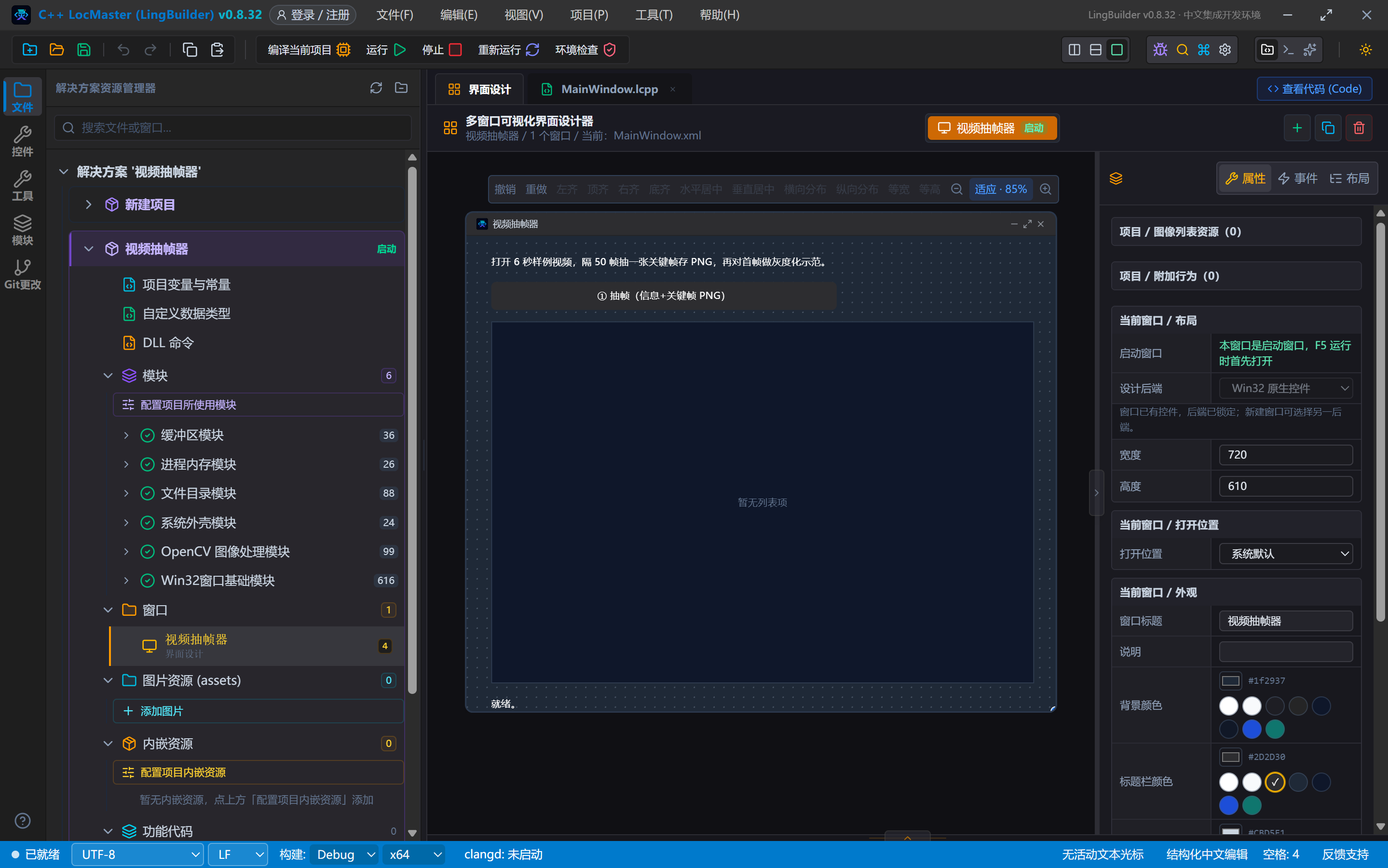Run the project with green play icon

(400, 50)
